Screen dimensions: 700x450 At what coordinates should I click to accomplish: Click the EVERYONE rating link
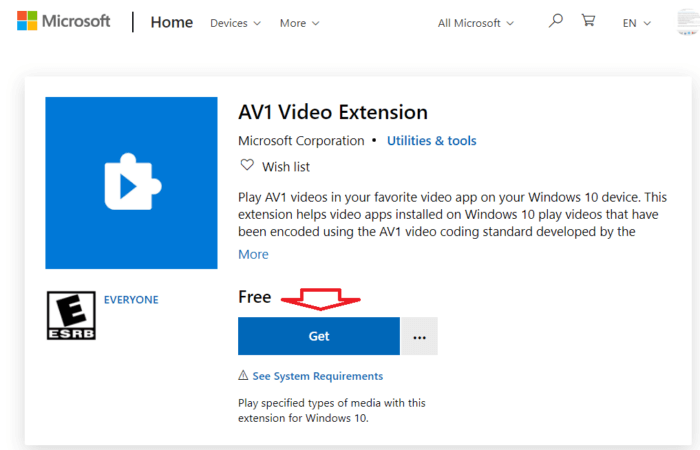(x=131, y=300)
